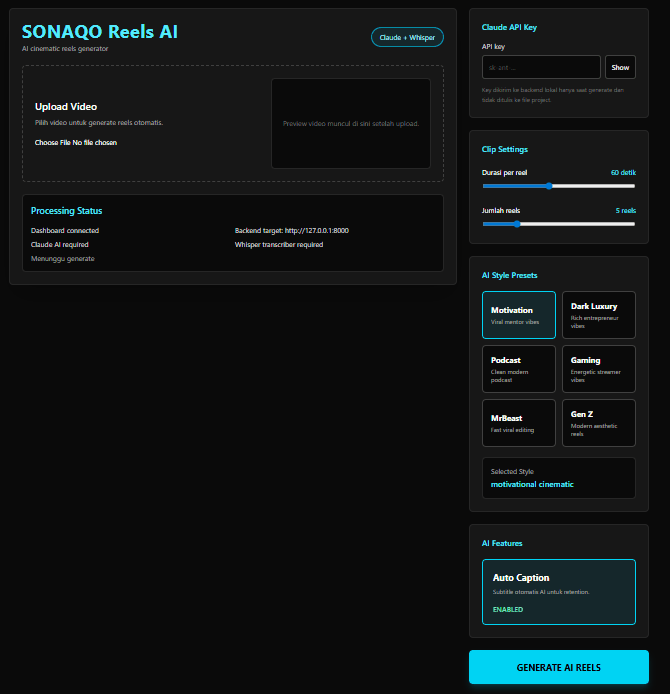The image size is (670, 694).
Task: Show the API key with Show button
Action: pyautogui.click(x=620, y=67)
